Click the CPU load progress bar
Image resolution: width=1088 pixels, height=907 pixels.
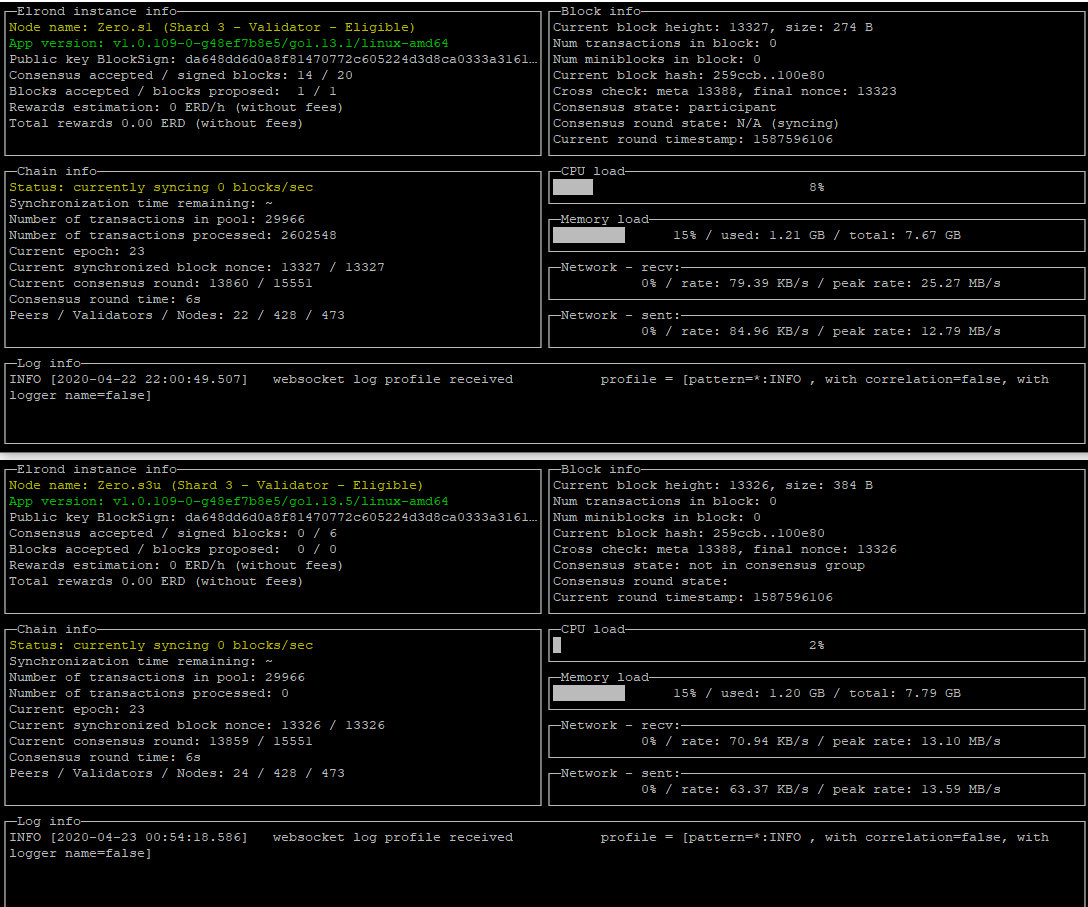click(572, 187)
